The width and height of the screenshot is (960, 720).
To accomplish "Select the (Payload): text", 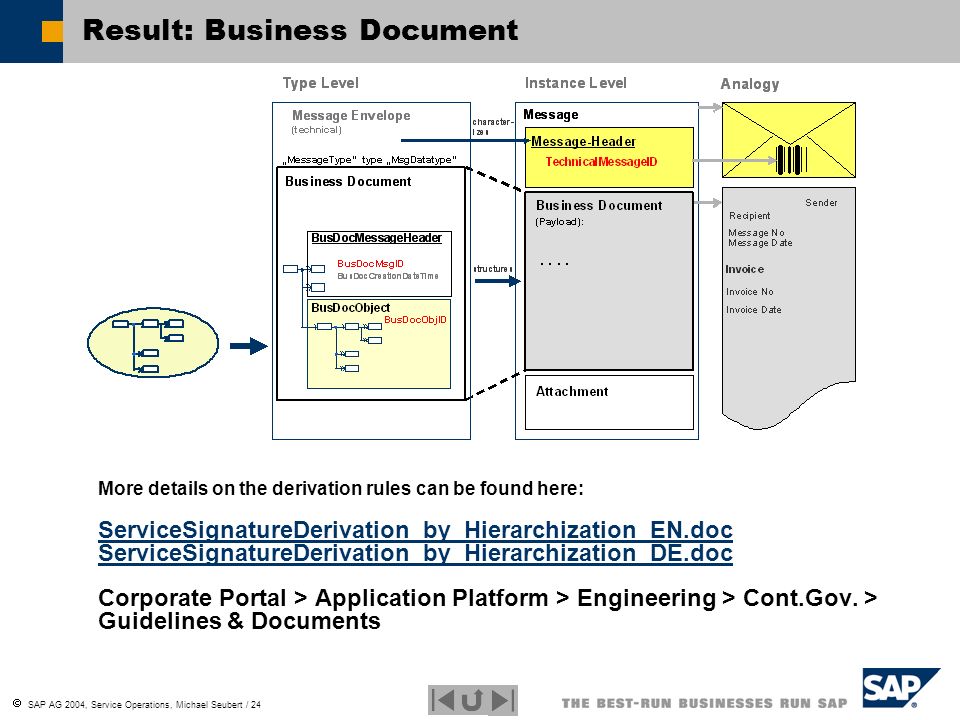I will 559,222.
